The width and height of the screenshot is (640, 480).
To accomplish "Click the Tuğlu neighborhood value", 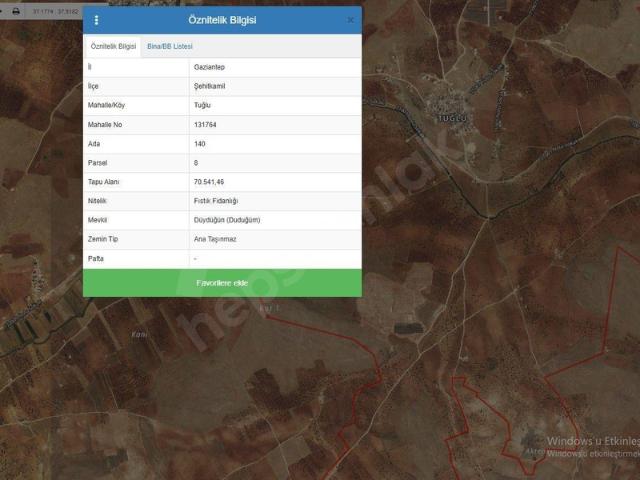I will point(202,105).
